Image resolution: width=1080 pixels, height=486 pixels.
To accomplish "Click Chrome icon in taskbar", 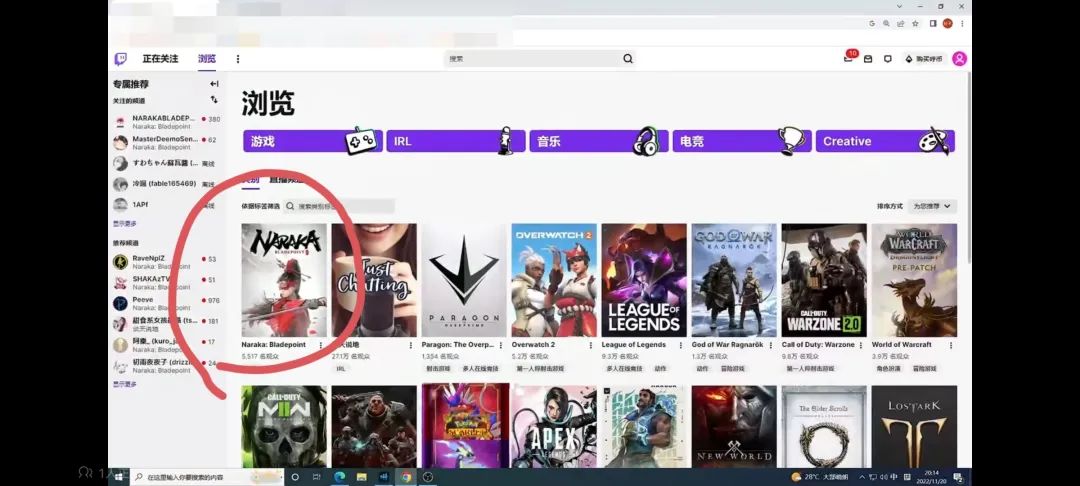I will 406,476.
